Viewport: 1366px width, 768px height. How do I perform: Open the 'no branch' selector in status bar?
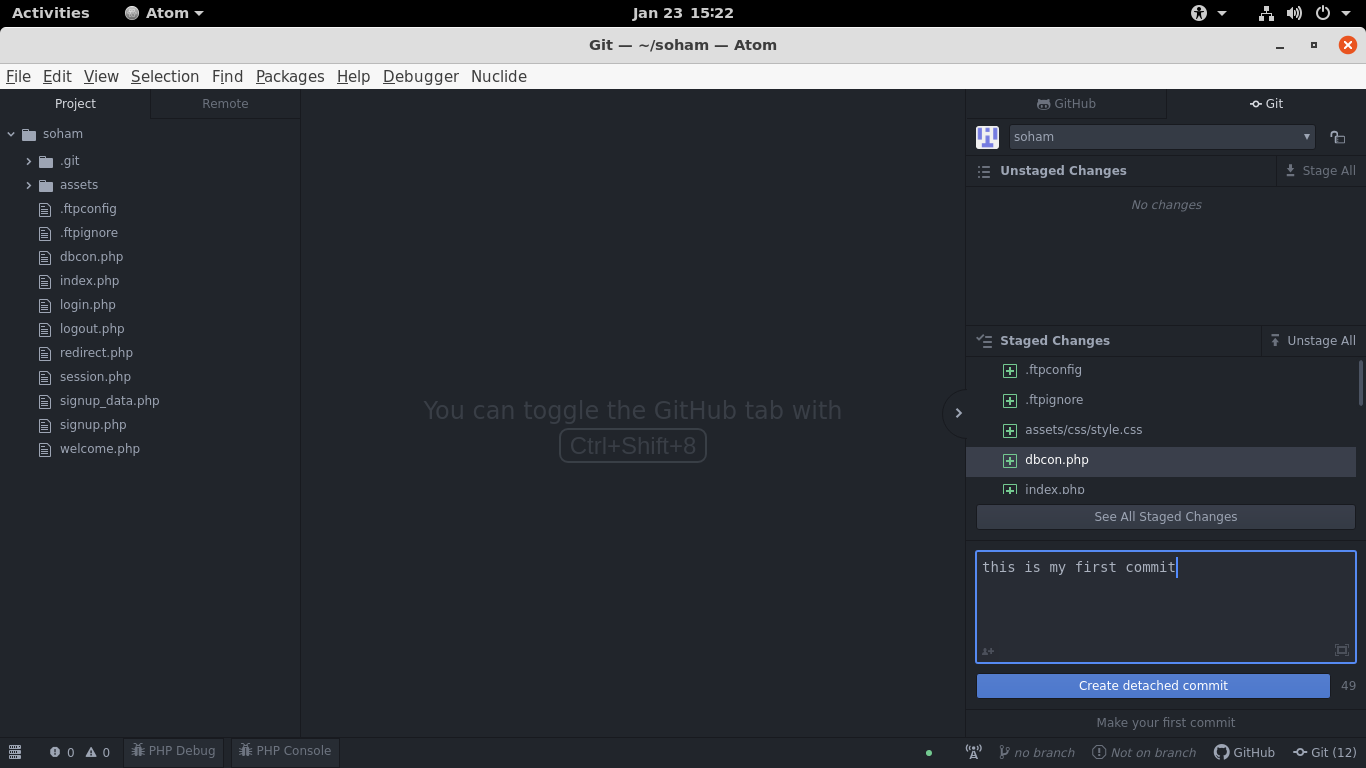click(x=1036, y=752)
